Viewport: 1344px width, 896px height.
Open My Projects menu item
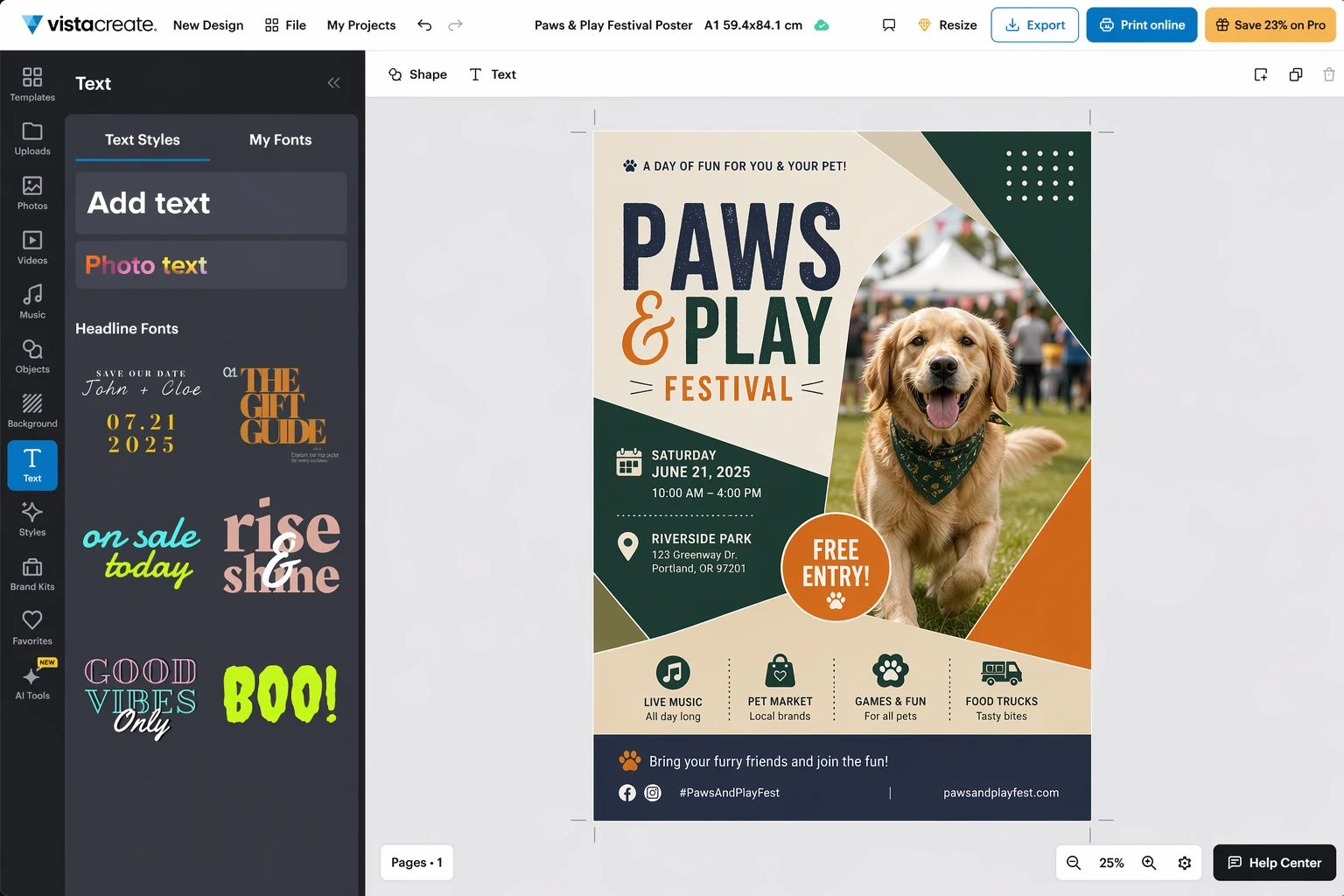(x=360, y=25)
